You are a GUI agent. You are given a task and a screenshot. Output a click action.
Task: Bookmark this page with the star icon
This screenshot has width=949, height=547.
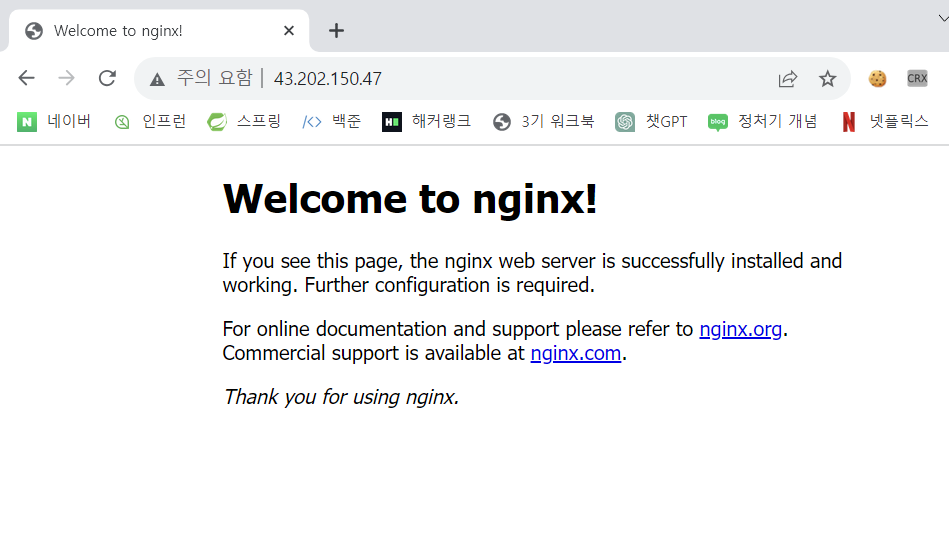(827, 79)
